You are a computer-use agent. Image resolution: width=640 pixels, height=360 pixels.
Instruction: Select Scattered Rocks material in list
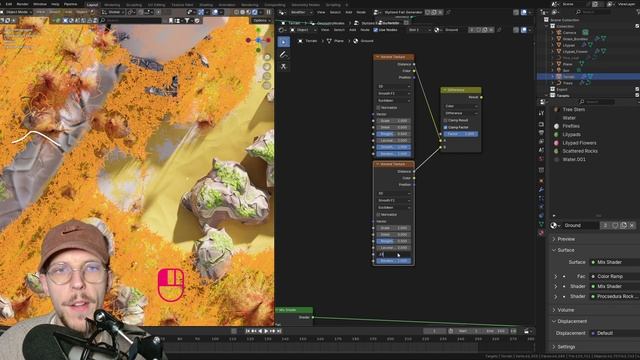pyautogui.click(x=580, y=151)
